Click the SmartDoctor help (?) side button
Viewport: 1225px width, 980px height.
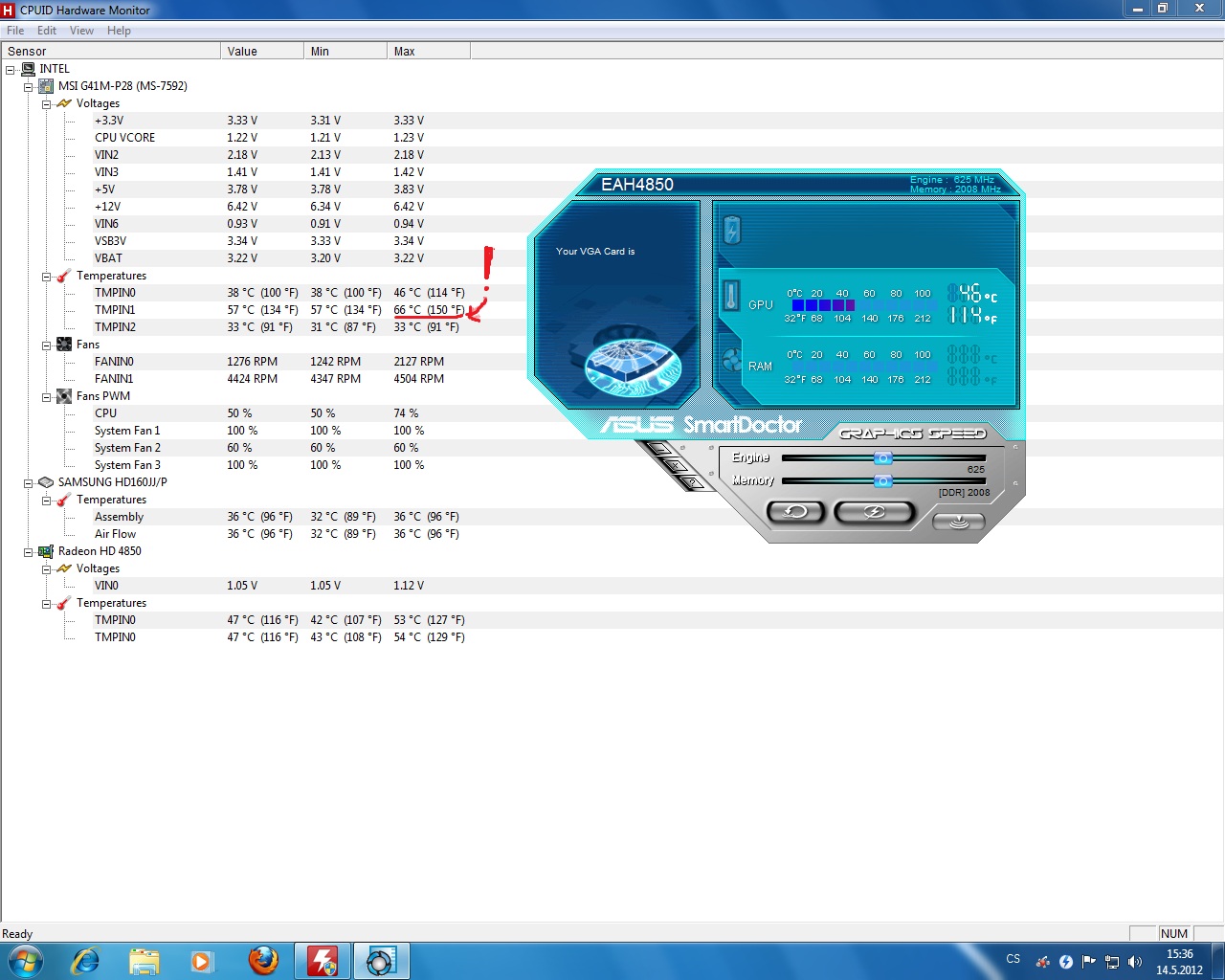point(692,482)
